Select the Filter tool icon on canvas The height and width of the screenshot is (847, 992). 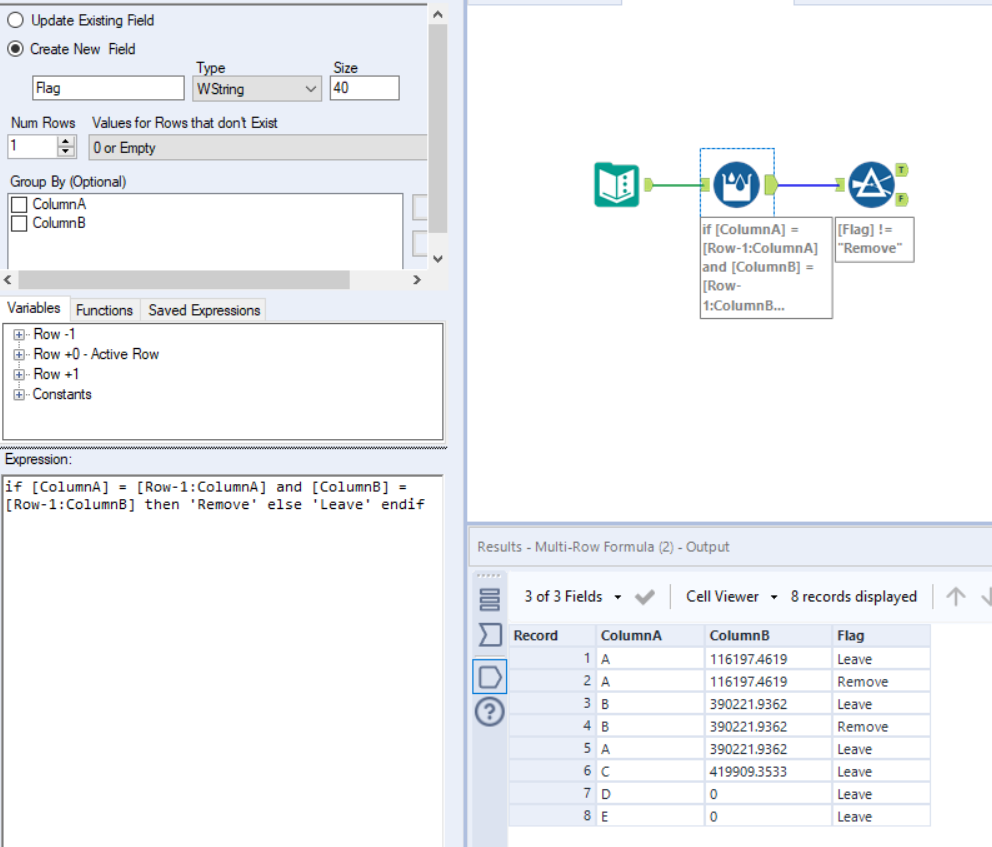[x=871, y=185]
